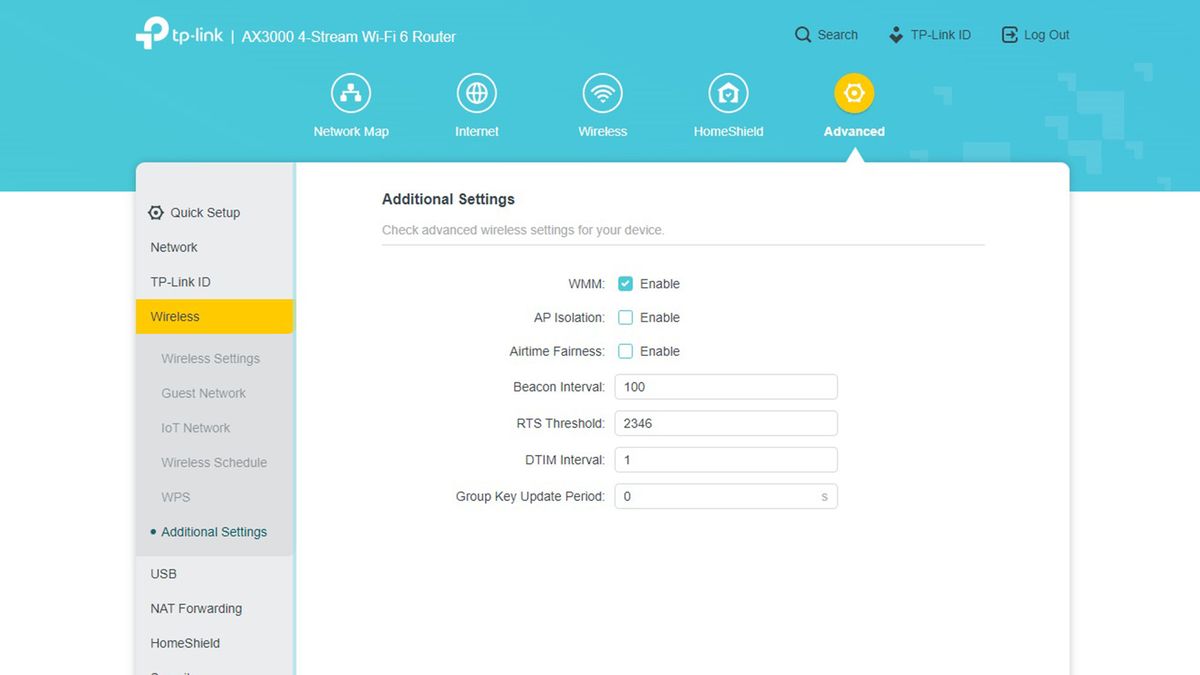Select the Advanced gear icon
The width and height of the screenshot is (1200, 675).
[854, 94]
